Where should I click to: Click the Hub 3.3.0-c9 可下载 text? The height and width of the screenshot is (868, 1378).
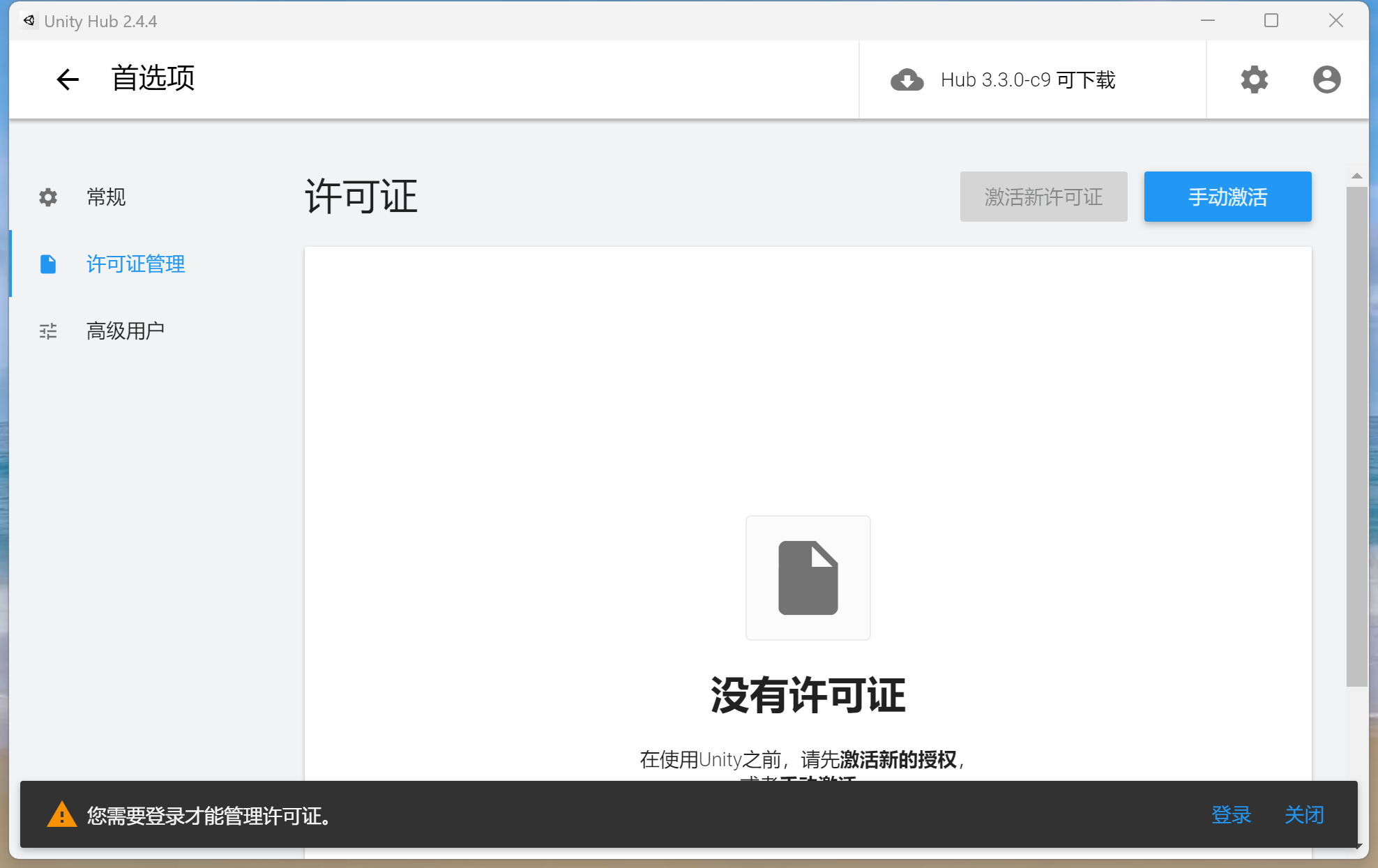click(1028, 80)
